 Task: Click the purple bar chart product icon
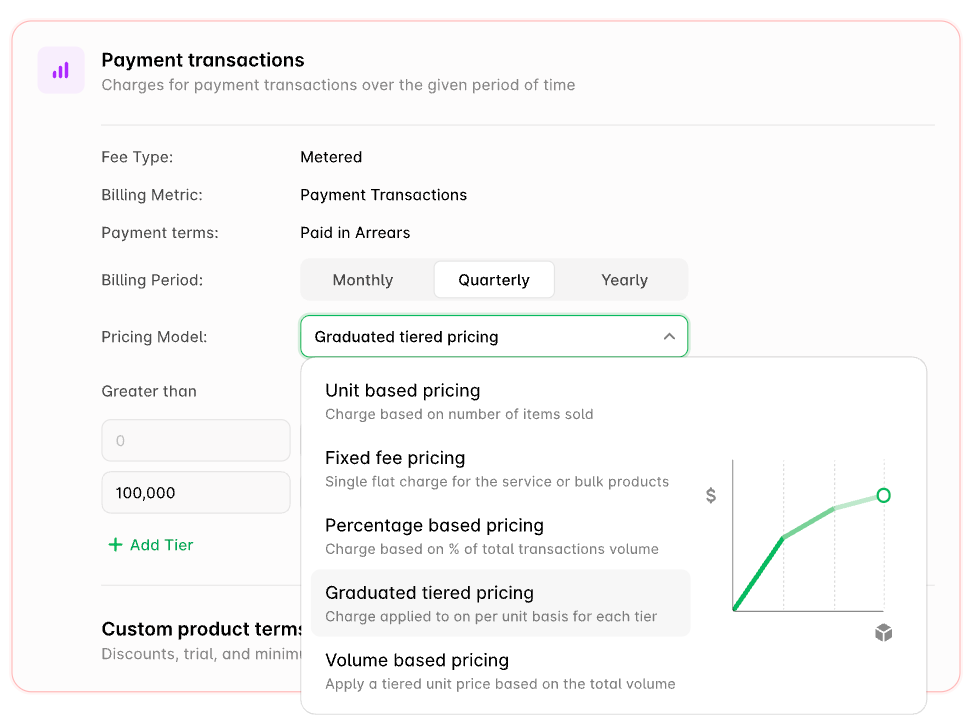pyautogui.click(x=60, y=70)
